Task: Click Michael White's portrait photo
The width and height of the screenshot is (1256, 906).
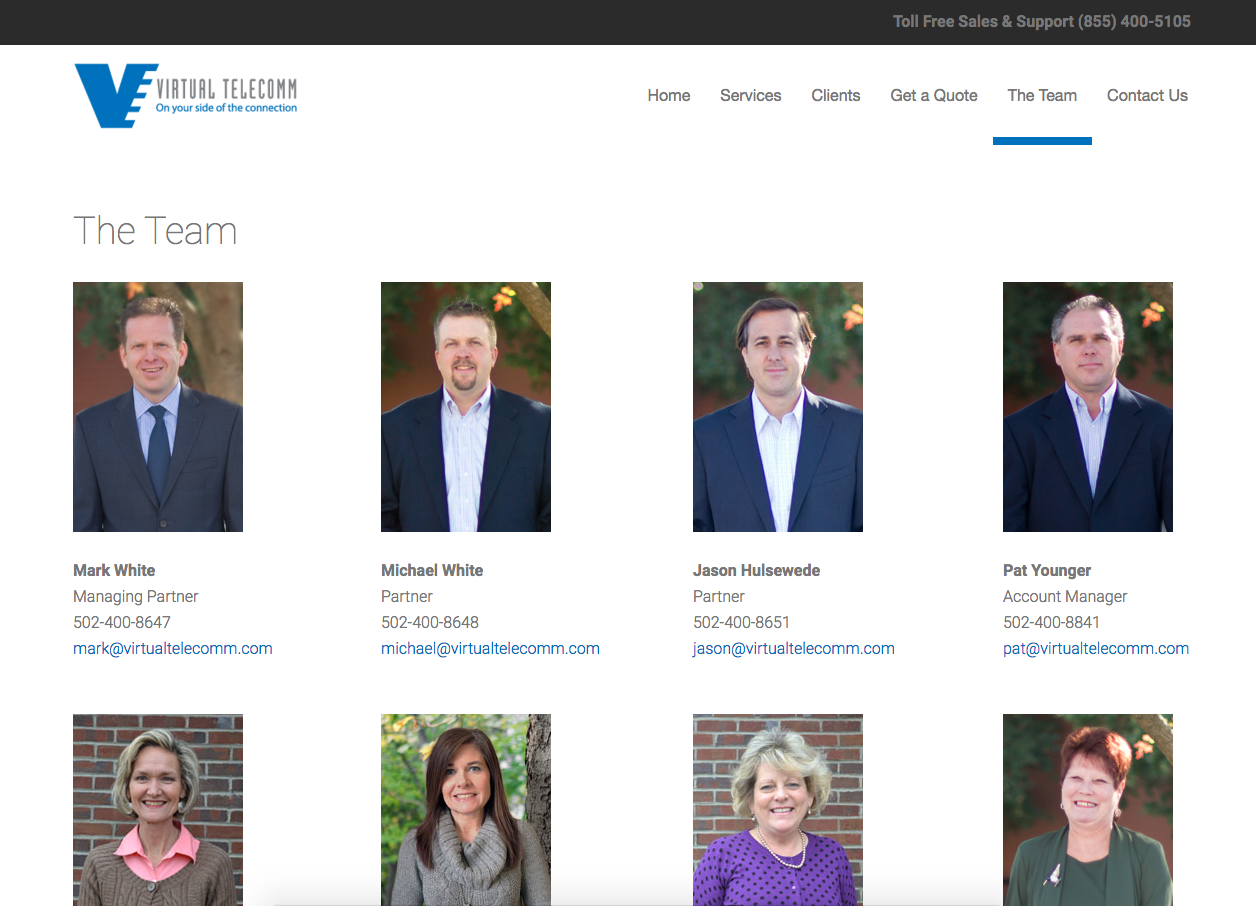Action: (x=466, y=407)
